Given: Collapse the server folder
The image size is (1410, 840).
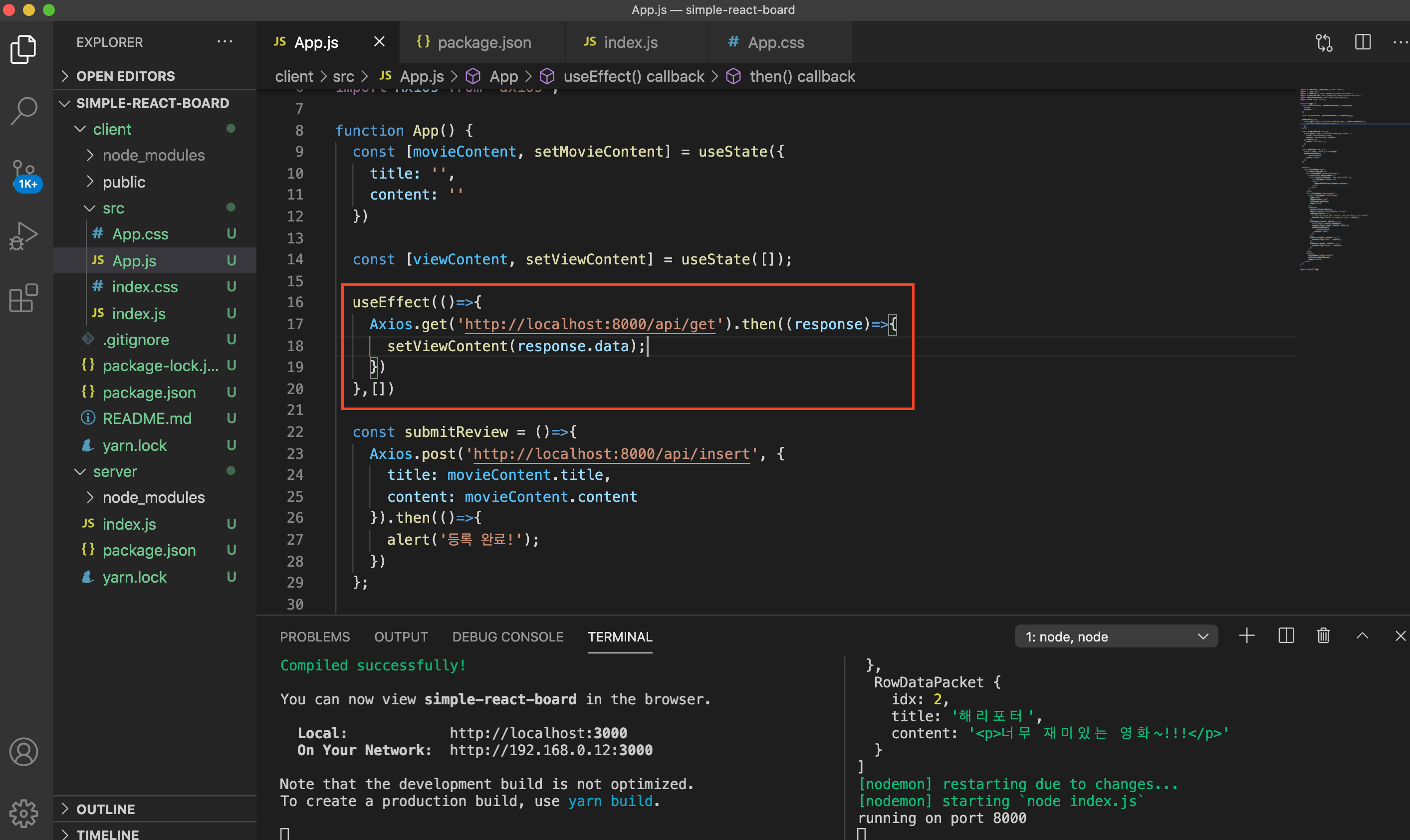Looking at the screenshot, I should click(115, 471).
